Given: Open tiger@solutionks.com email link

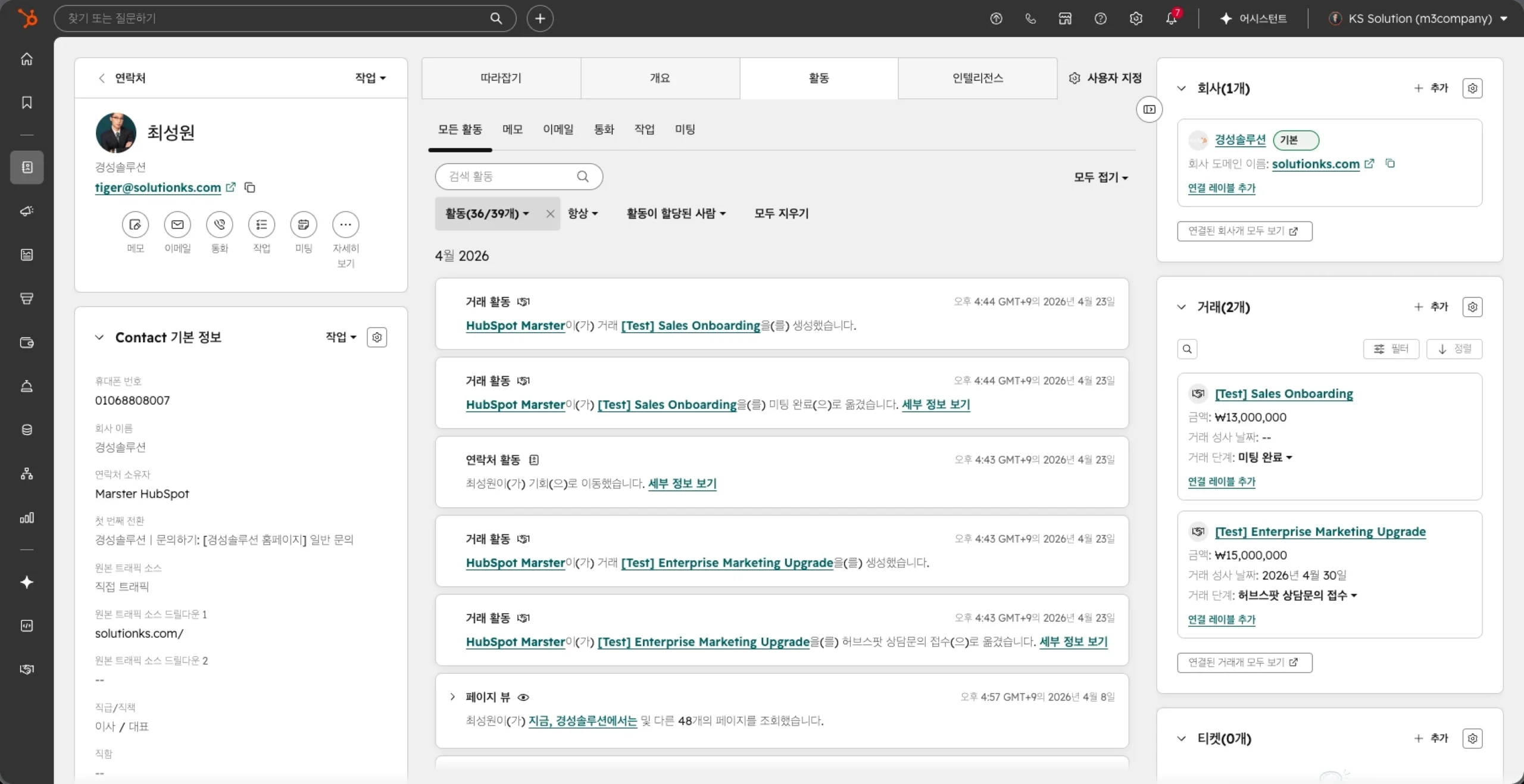Looking at the screenshot, I should pos(158,188).
